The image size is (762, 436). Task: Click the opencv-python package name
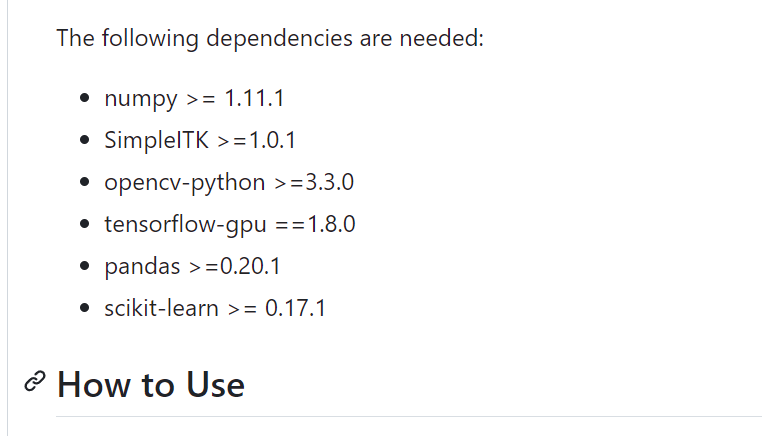tap(185, 183)
